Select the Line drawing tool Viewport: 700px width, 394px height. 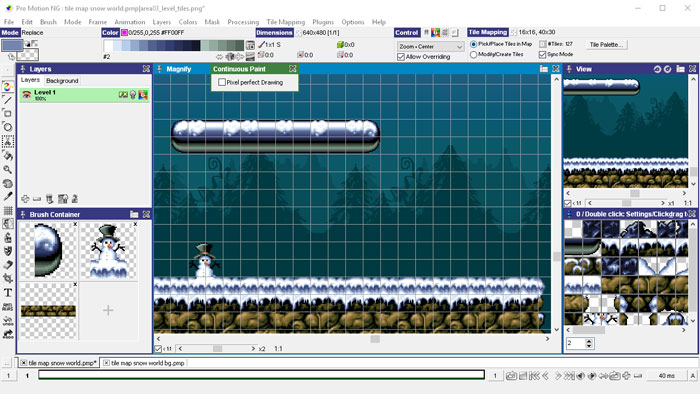8,100
